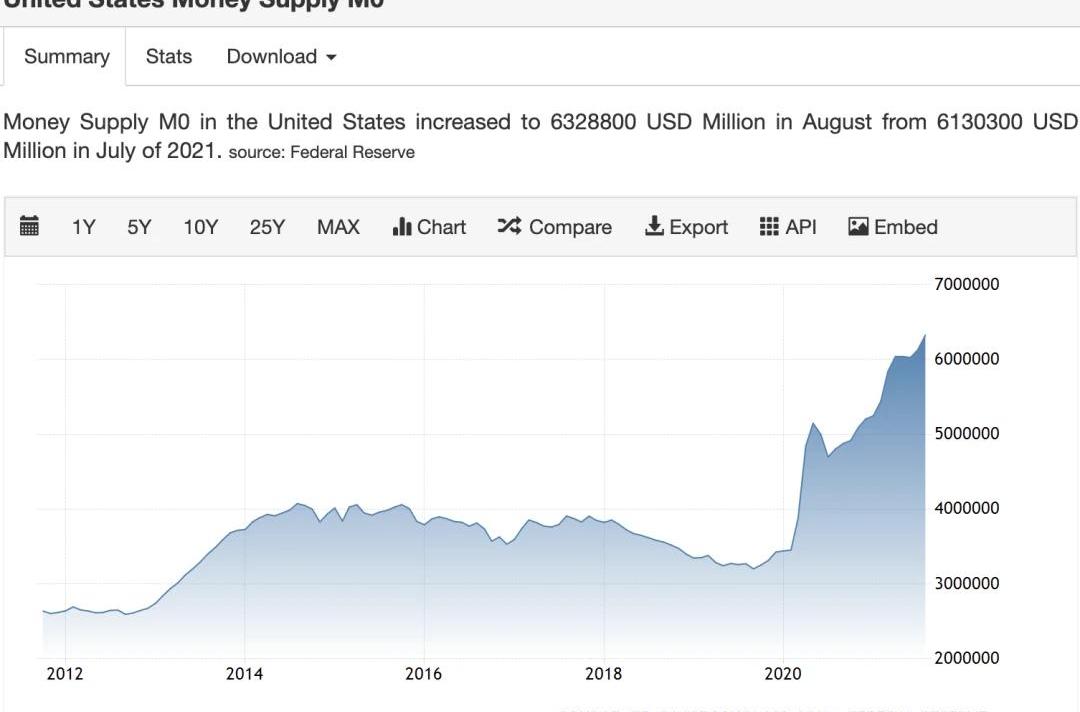Click the Compare shuffle arrows icon
Viewport: 1080px width, 712px height.
[509, 227]
